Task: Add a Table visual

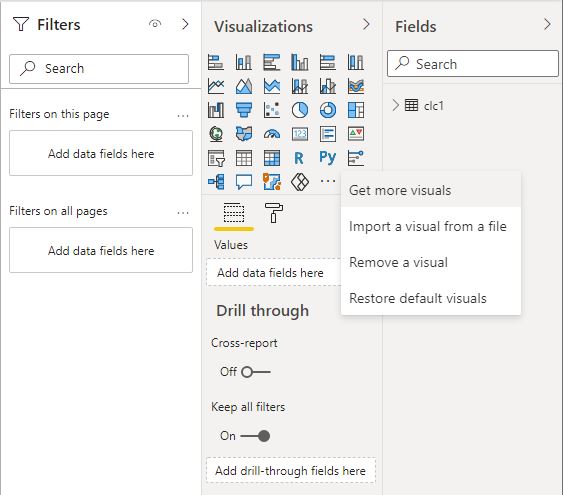Action: click(244, 158)
